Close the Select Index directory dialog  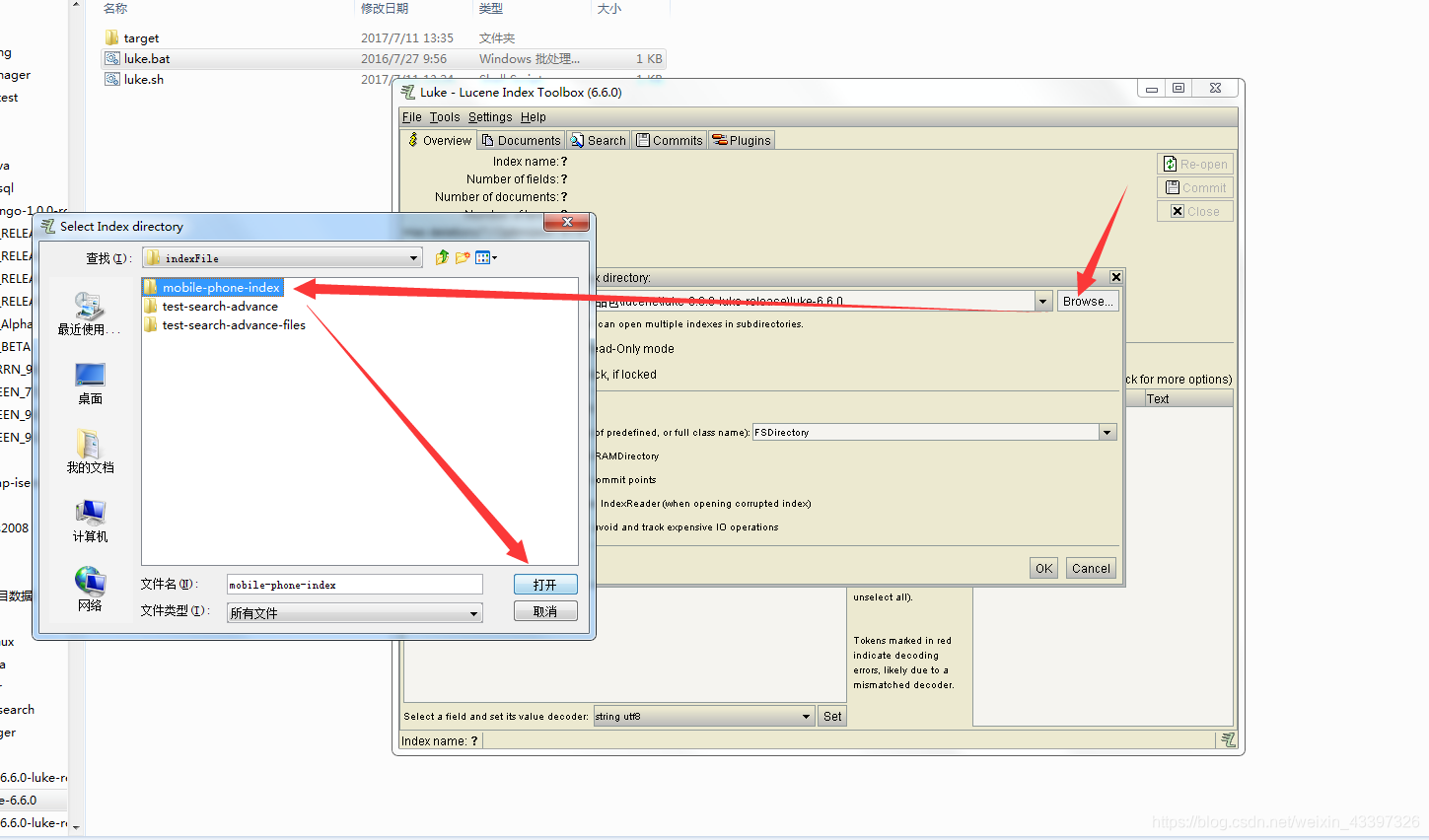[567, 223]
